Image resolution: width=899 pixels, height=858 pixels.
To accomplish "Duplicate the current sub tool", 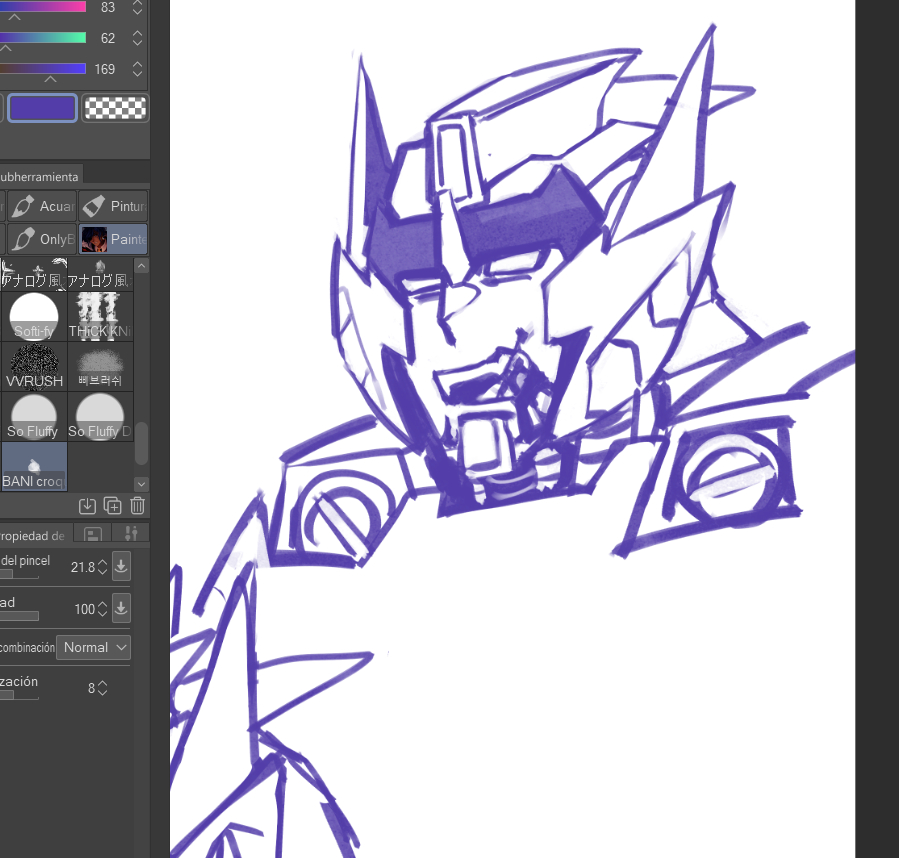I will 113,506.
